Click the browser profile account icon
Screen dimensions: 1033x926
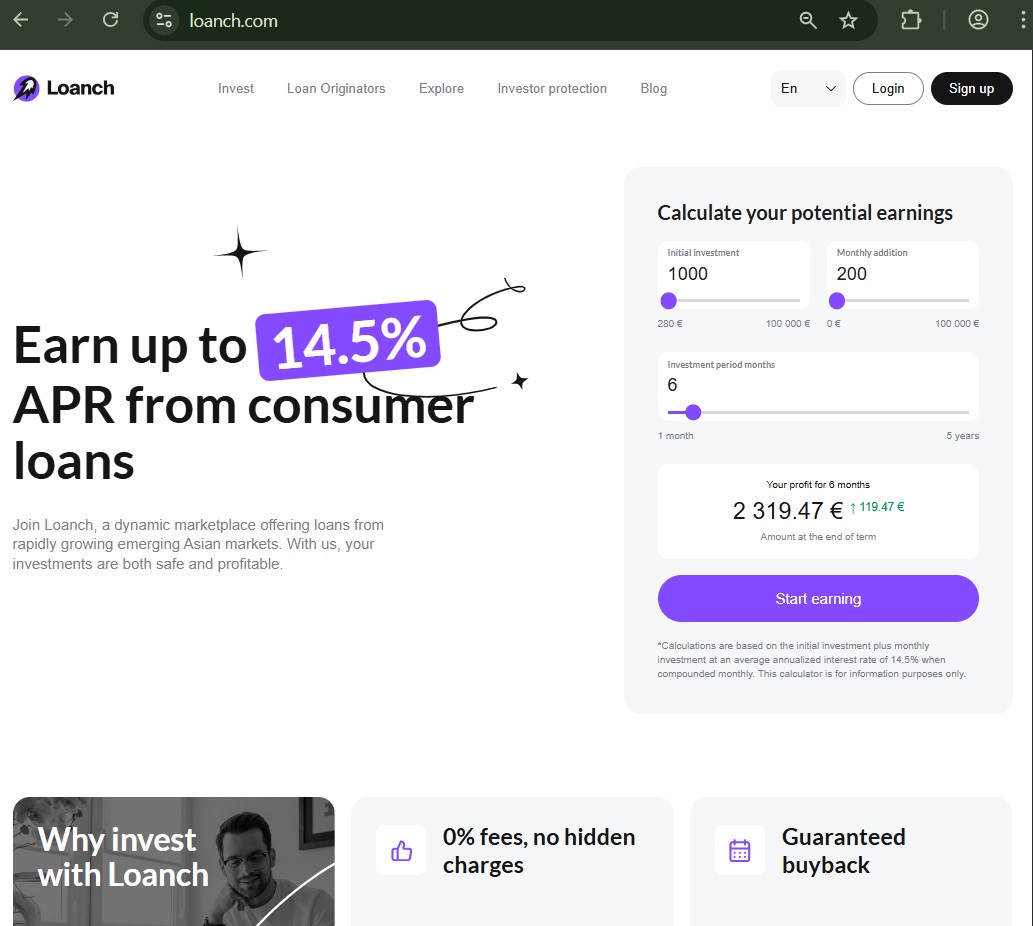978,19
